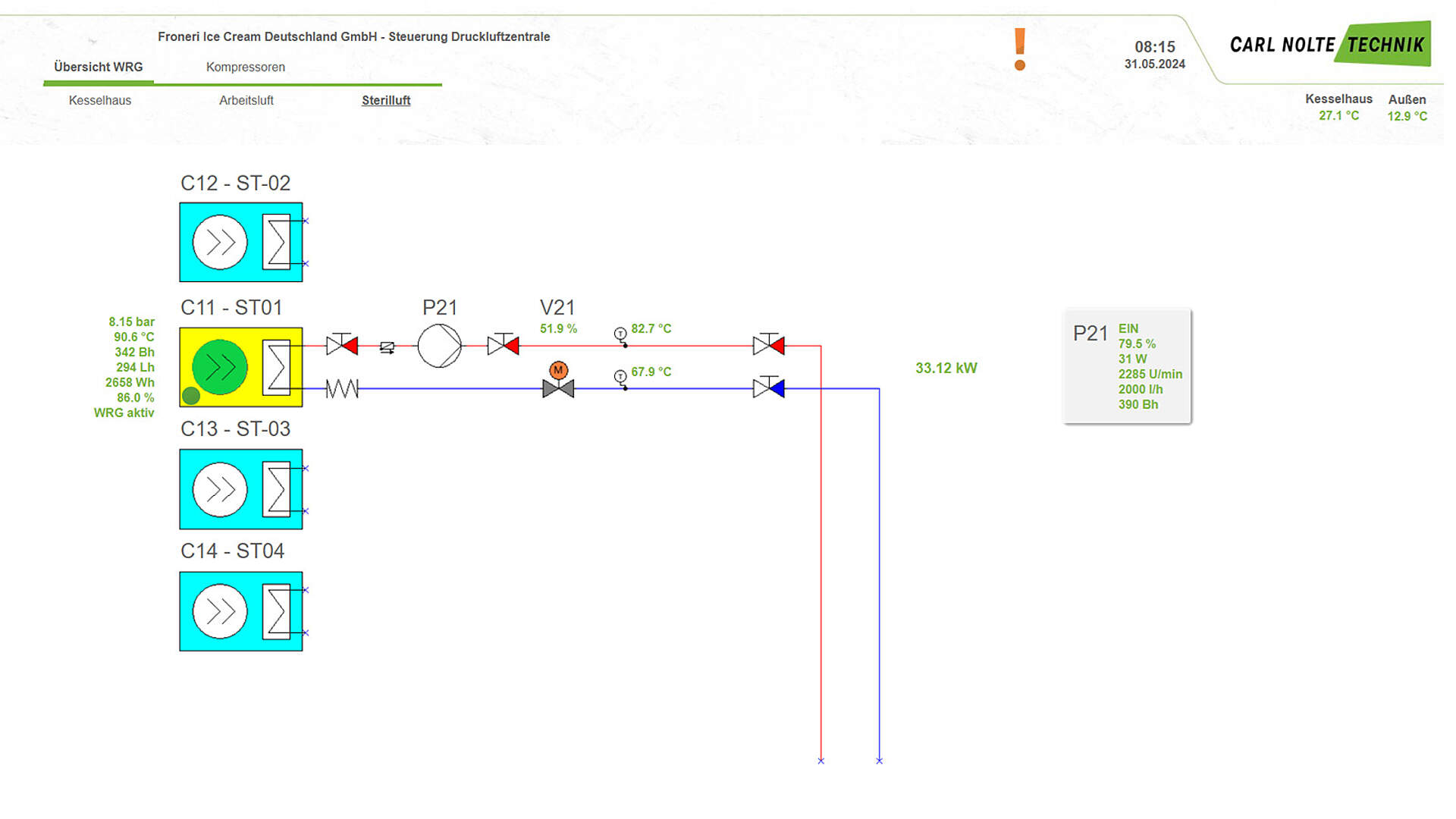This screenshot has height=819, width=1456.
Task: Click the V21 motorized valve symbol
Action: click(x=558, y=388)
